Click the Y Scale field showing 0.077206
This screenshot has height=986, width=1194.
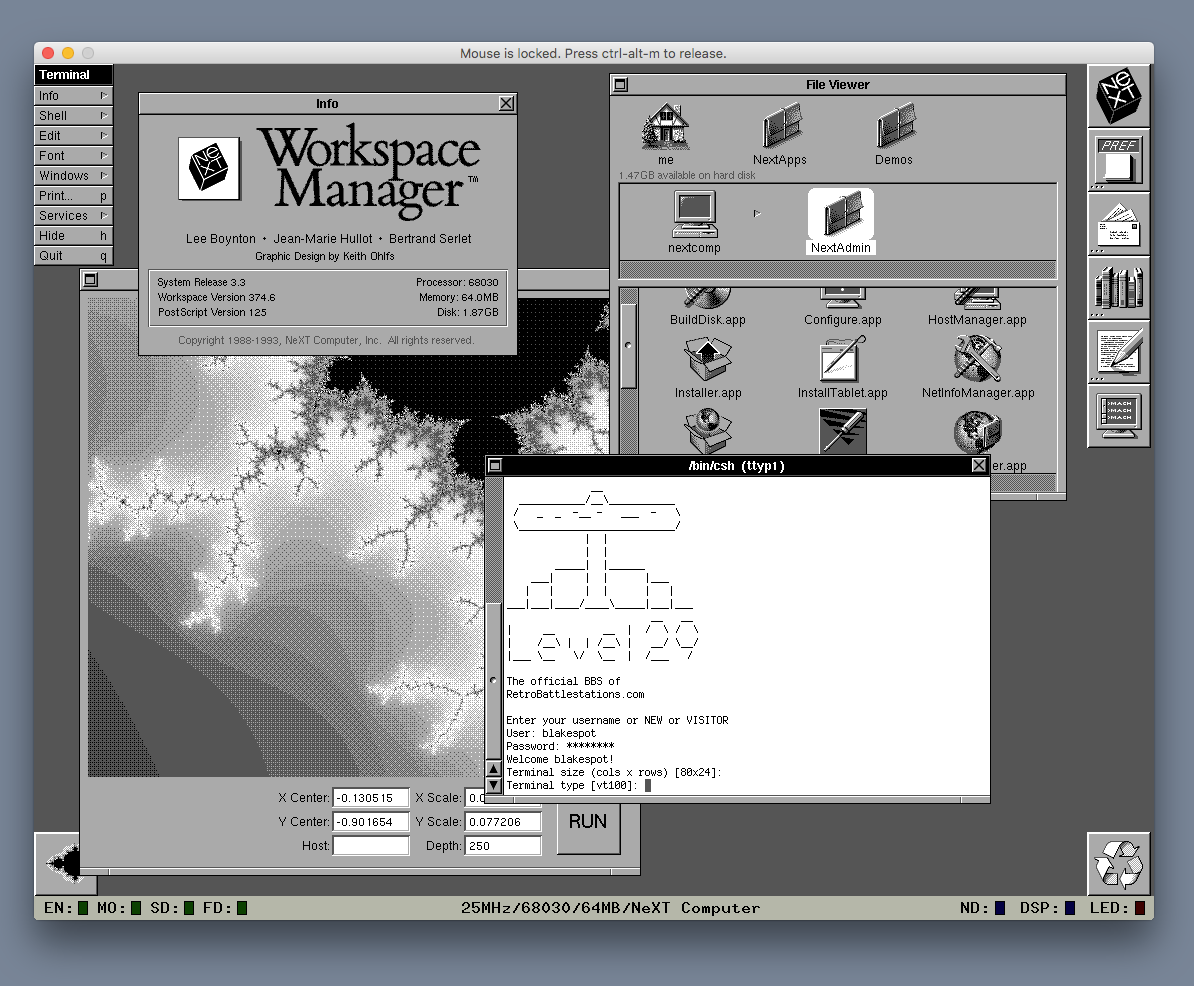[503, 822]
